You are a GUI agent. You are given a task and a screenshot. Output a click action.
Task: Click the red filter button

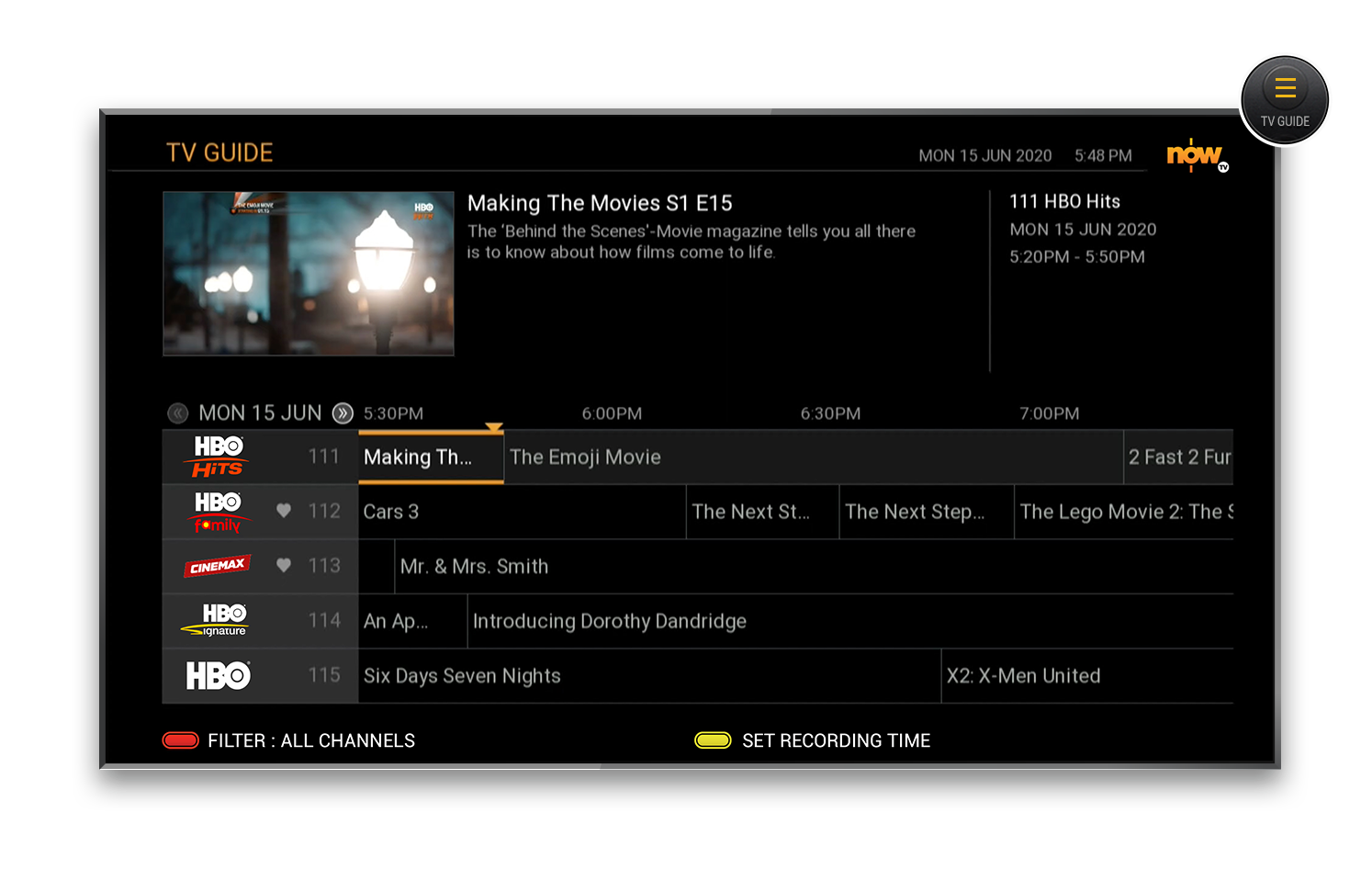pos(181,740)
